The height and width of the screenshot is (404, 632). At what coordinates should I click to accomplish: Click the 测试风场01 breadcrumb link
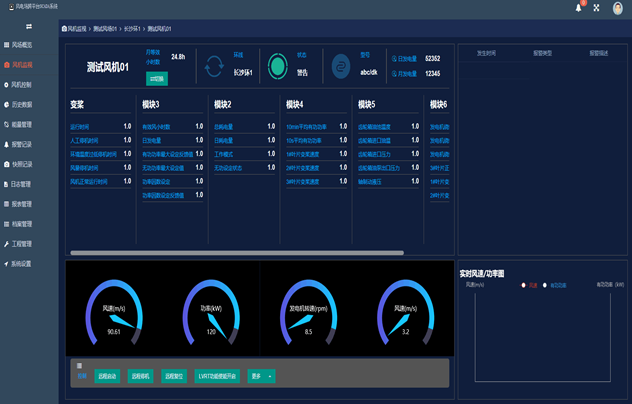[105, 29]
